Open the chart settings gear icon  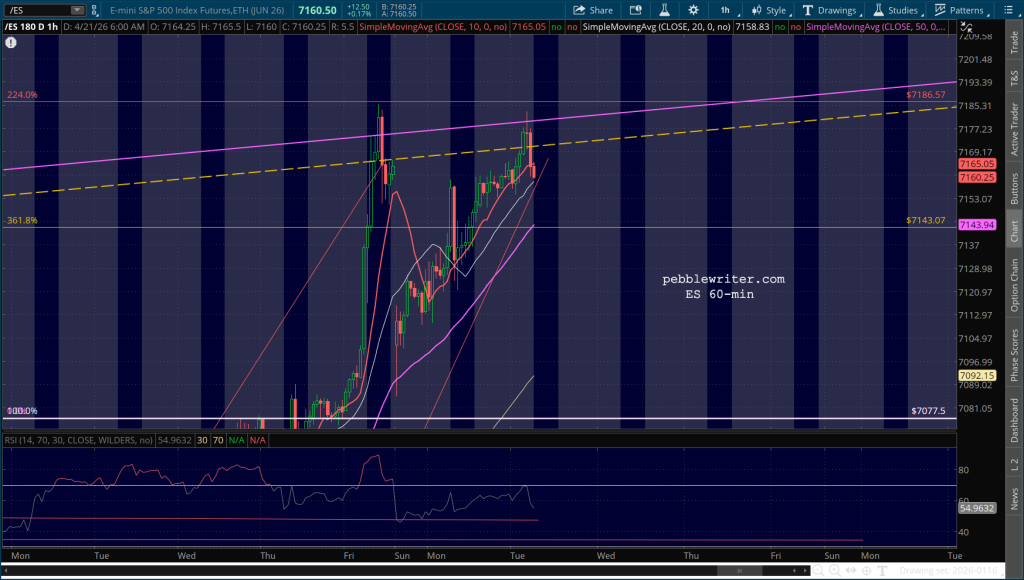coord(693,10)
